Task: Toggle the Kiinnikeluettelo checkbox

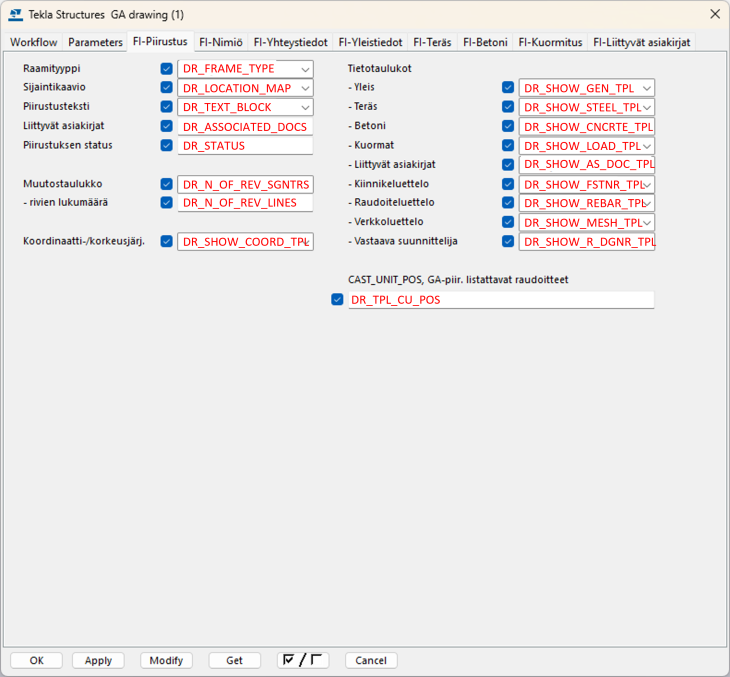Action: pyautogui.click(x=508, y=184)
